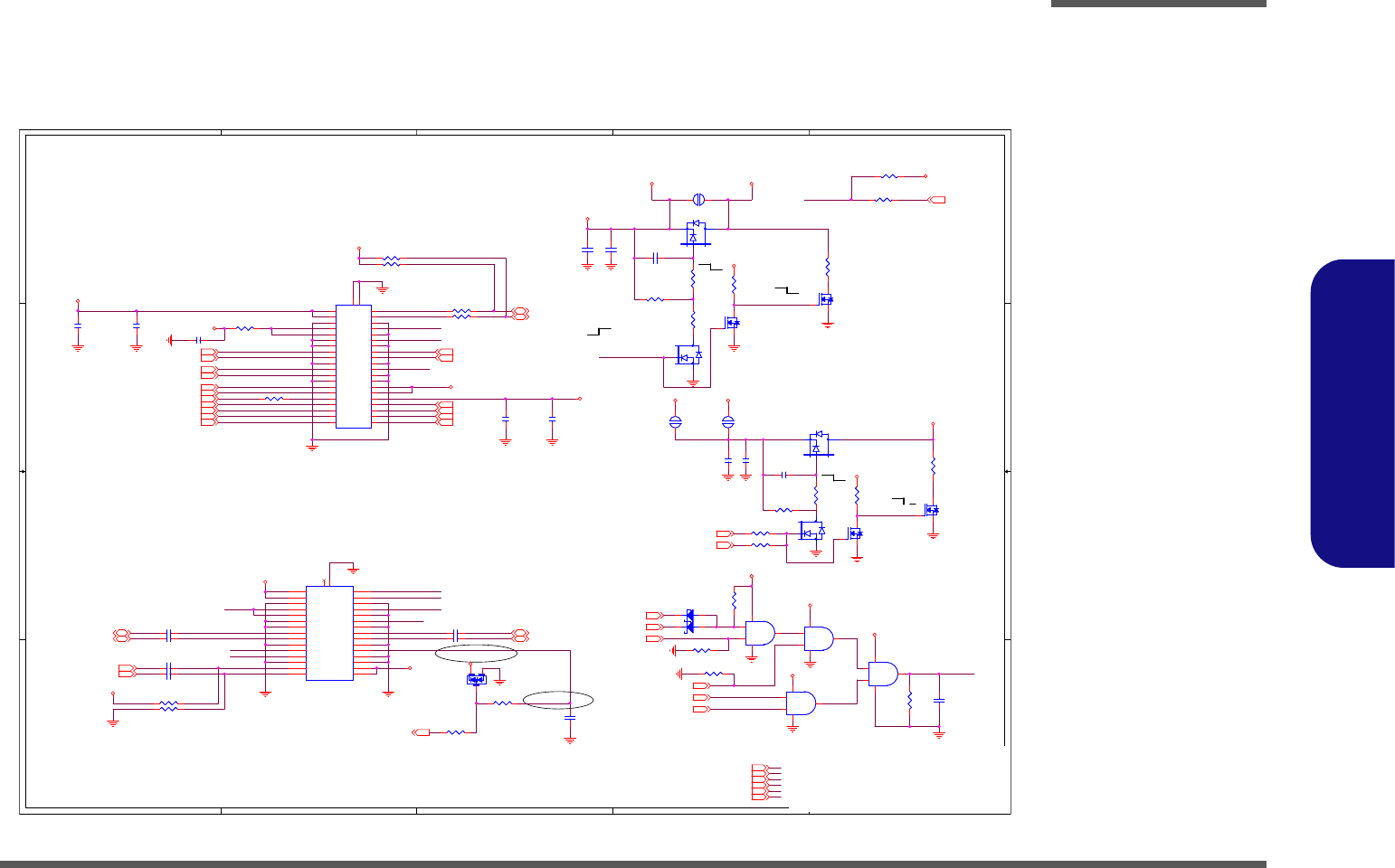
Task: Click the stacked red port list at bottom
Action: click(760, 782)
